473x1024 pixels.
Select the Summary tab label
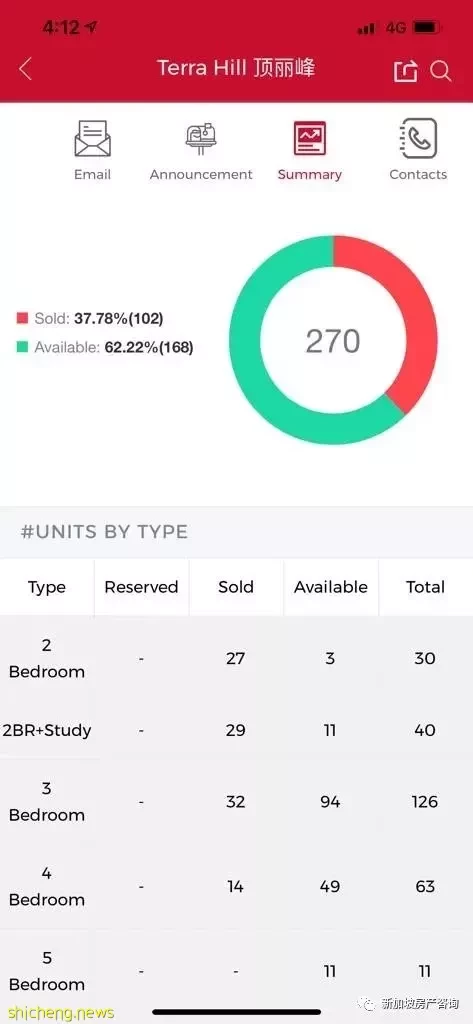pyautogui.click(x=310, y=174)
